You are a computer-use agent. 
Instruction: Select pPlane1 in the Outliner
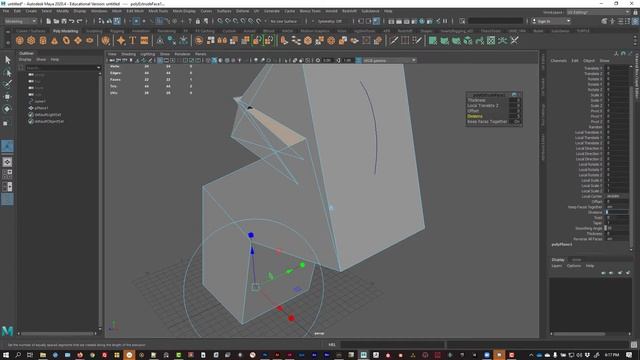(41, 108)
